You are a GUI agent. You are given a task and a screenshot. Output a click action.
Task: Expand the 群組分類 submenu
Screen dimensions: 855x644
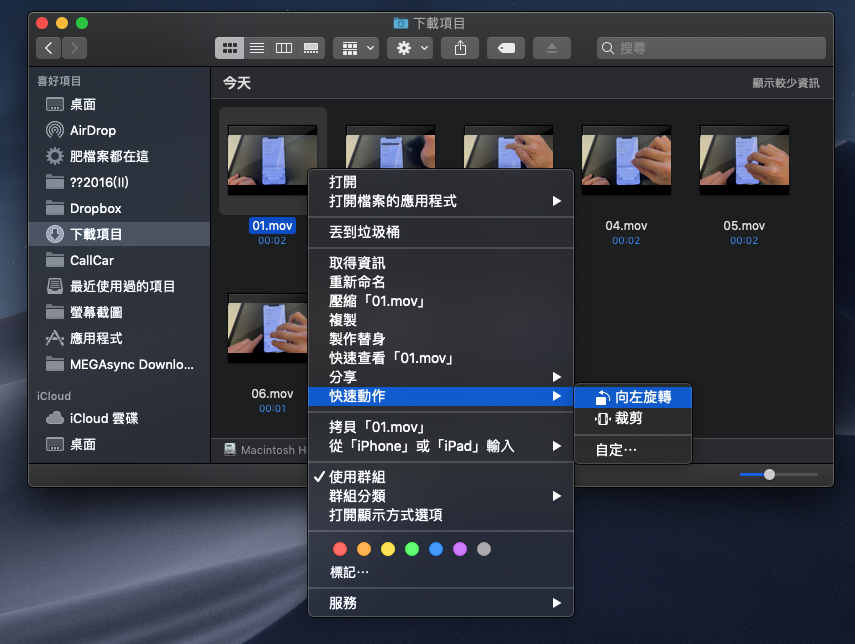coord(441,496)
